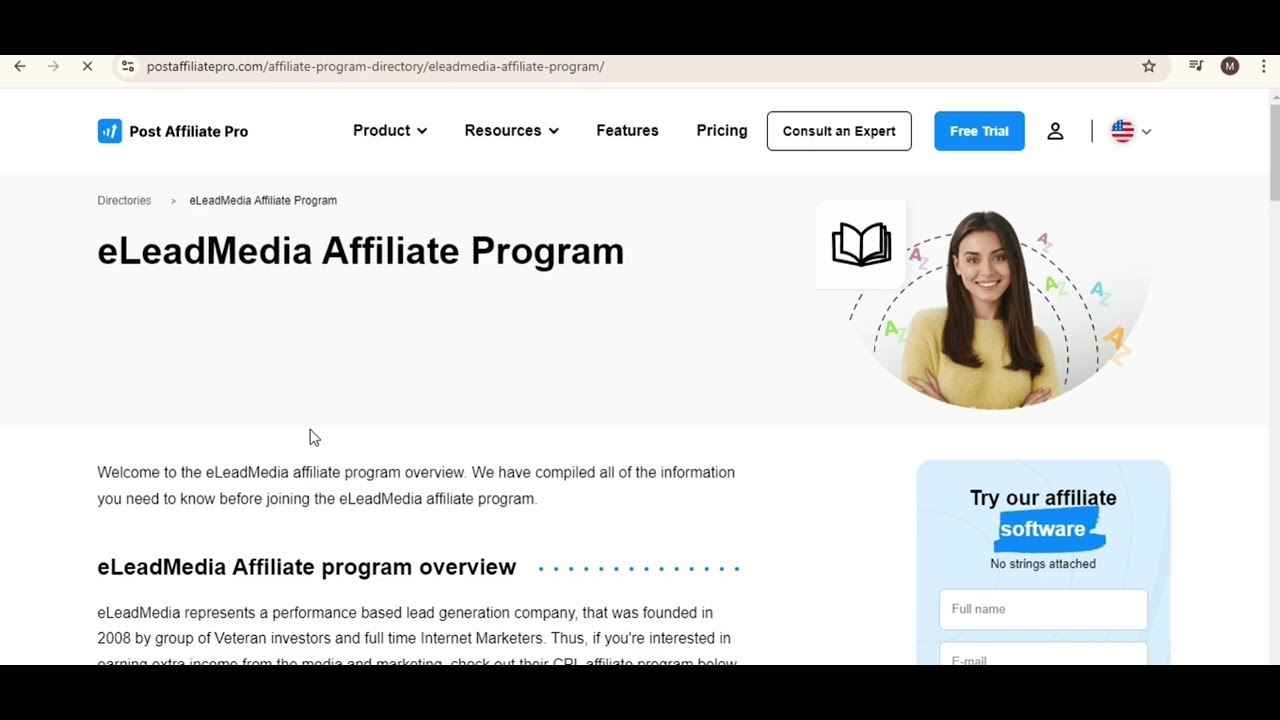1280x720 pixels.
Task: Click the open book directory icon
Action: (861, 244)
